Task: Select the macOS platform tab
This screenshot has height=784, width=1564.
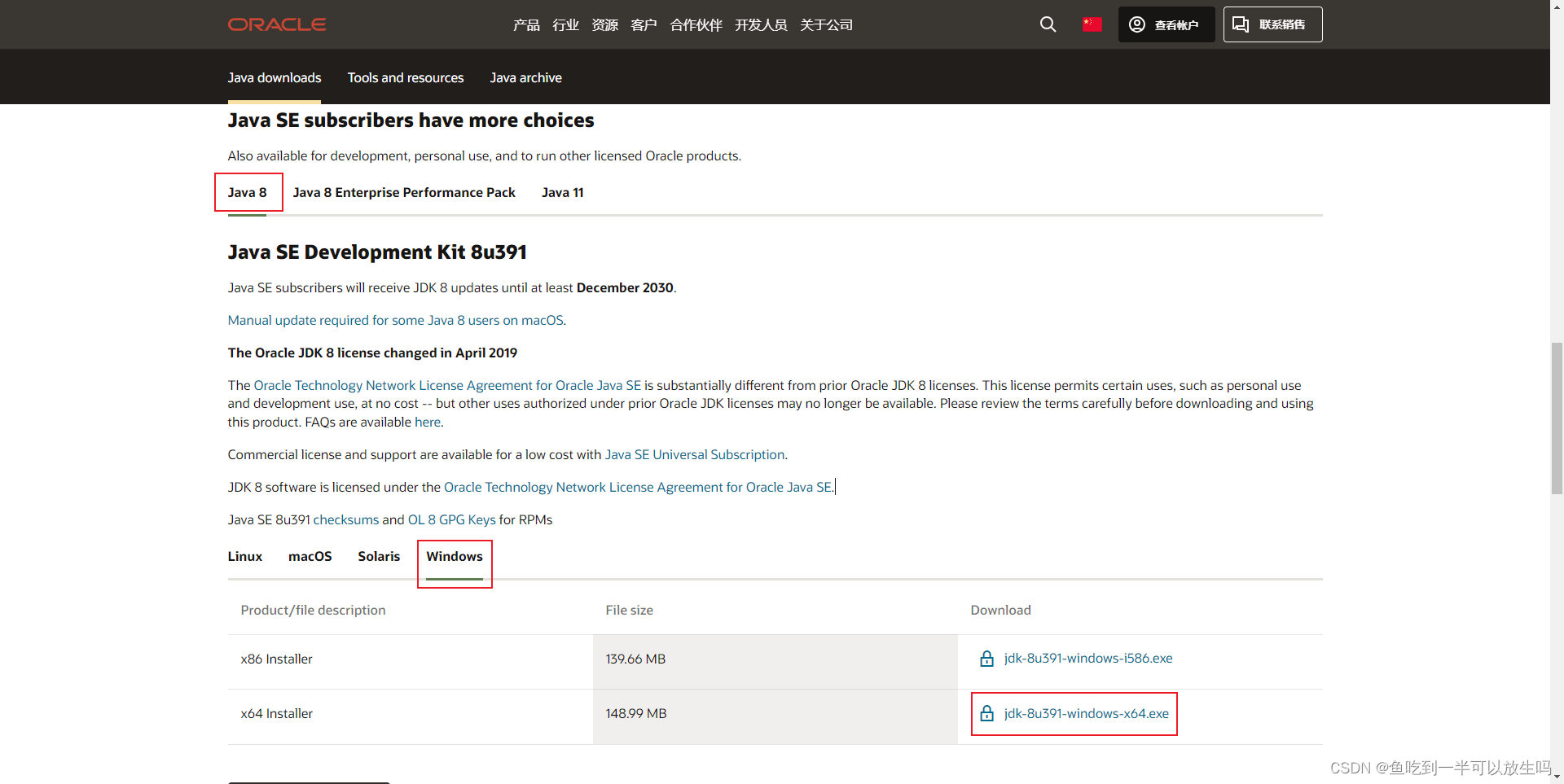Action: point(310,556)
